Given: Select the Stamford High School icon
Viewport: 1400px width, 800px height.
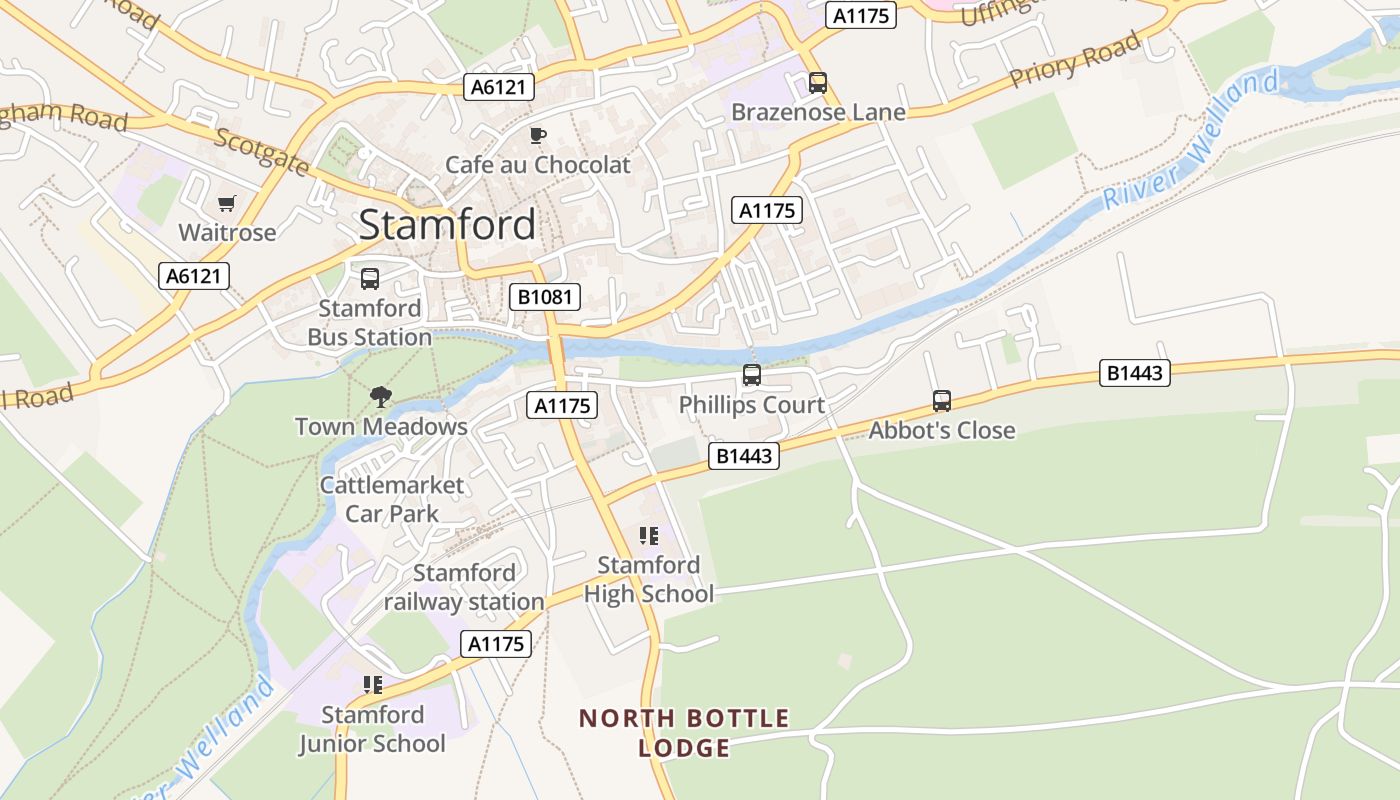Looking at the screenshot, I should [649, 536].
